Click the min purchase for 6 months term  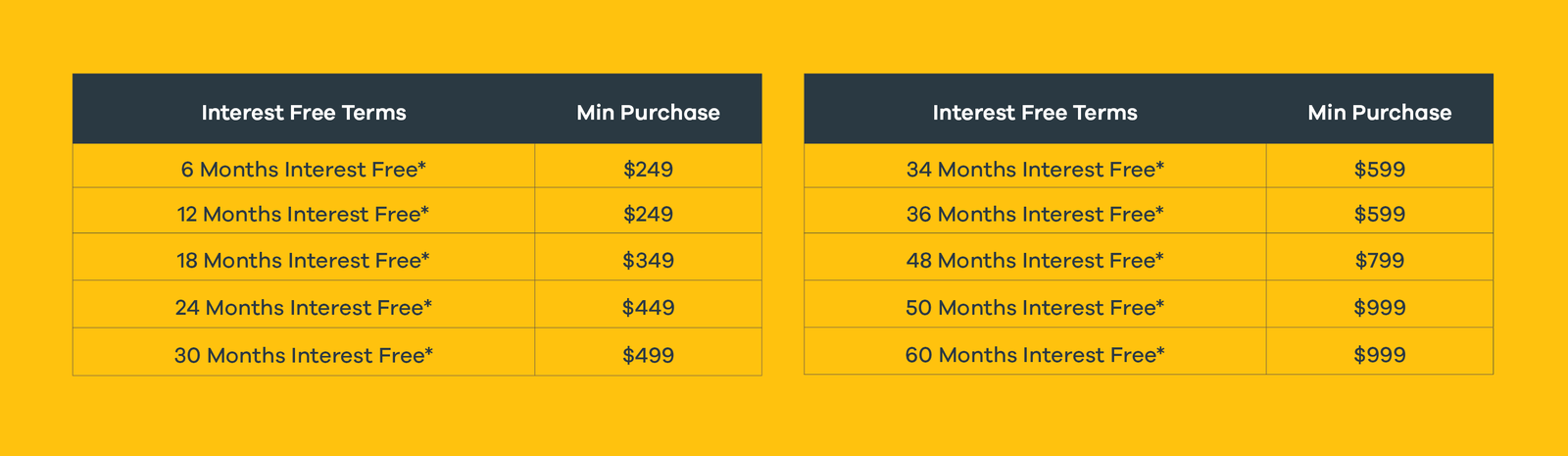[x=648, y=170]
